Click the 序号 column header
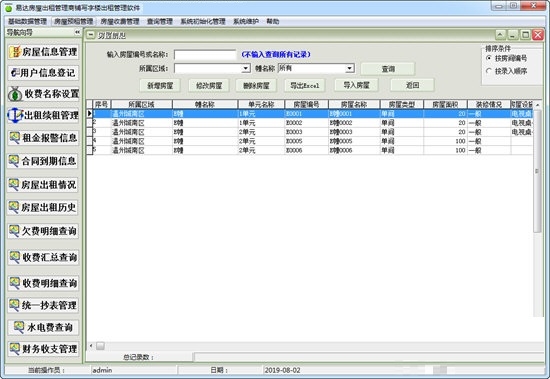550x379 pixels. (x=102, y=104)
